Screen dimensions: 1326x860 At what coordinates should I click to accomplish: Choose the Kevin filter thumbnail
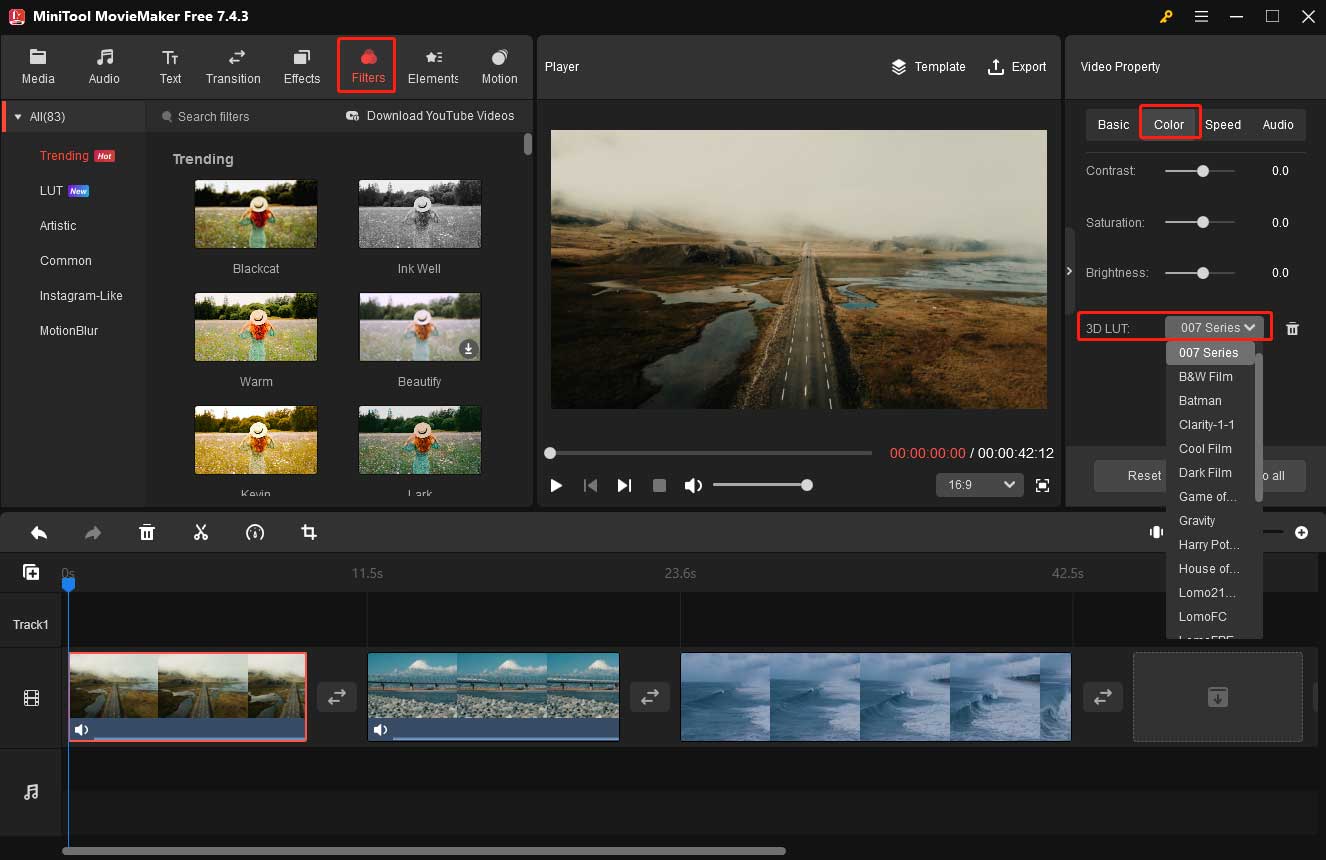[256, 440]
